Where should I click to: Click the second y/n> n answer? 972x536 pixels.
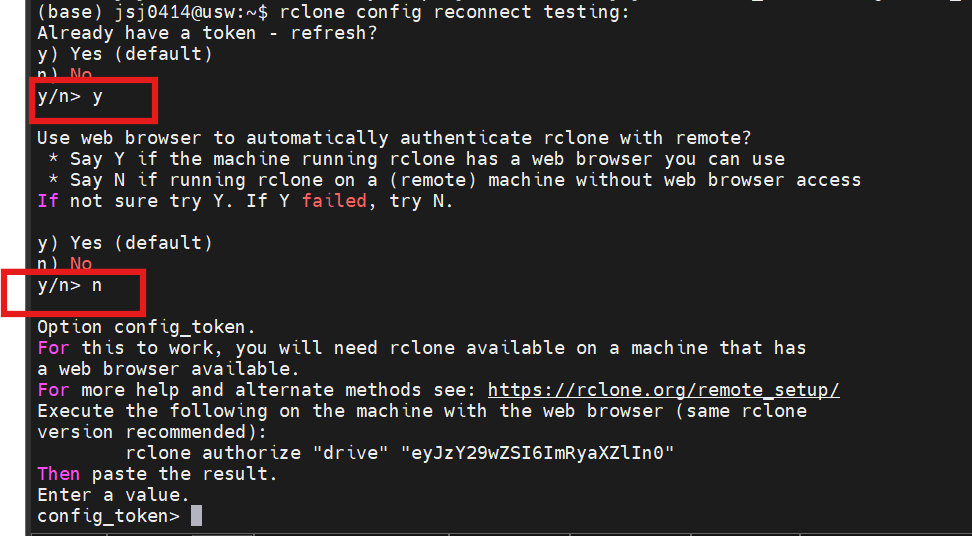[70, 286]
